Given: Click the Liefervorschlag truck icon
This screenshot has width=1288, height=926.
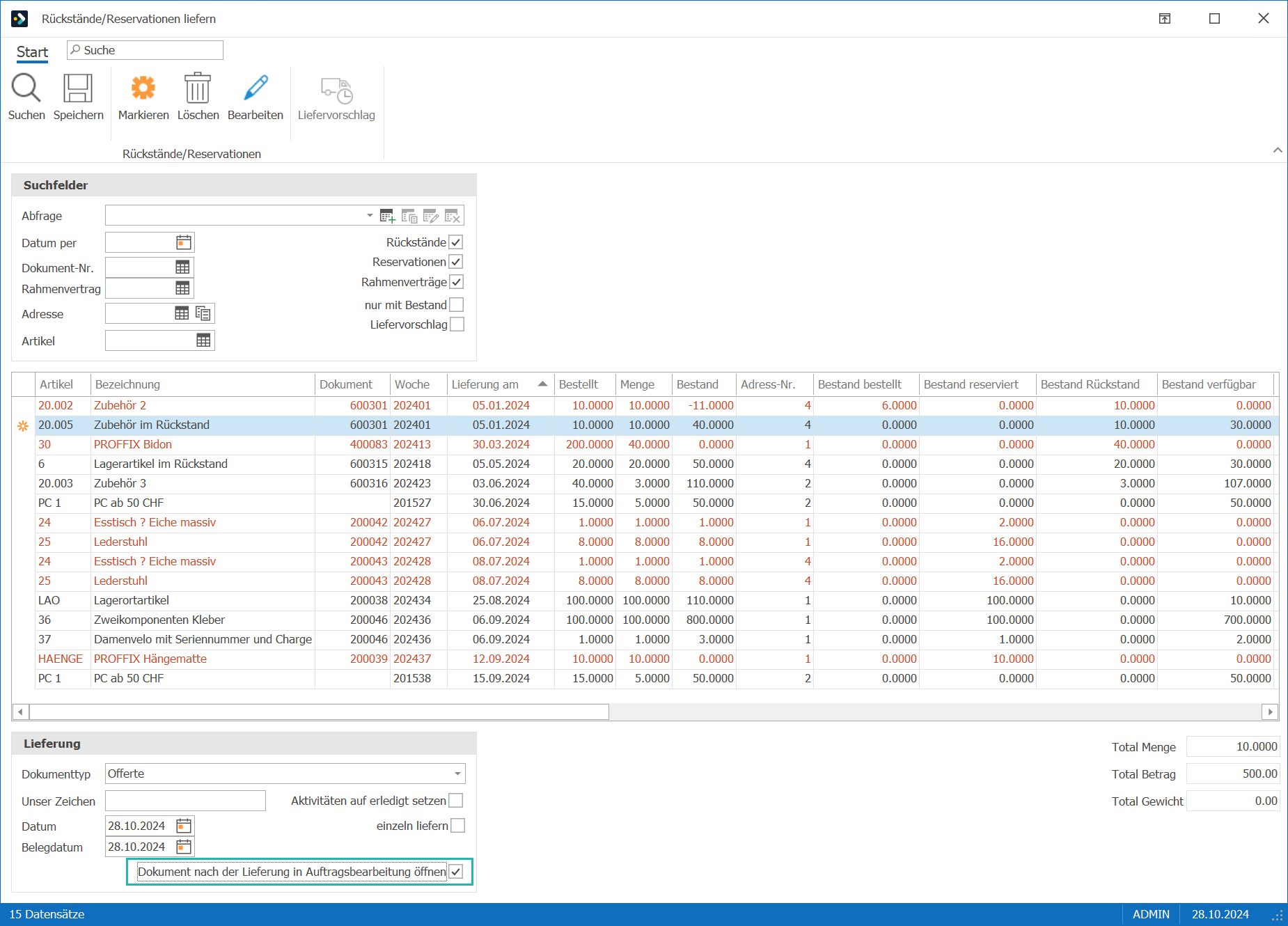Looking at the screenshot, I should pos(336,90).
